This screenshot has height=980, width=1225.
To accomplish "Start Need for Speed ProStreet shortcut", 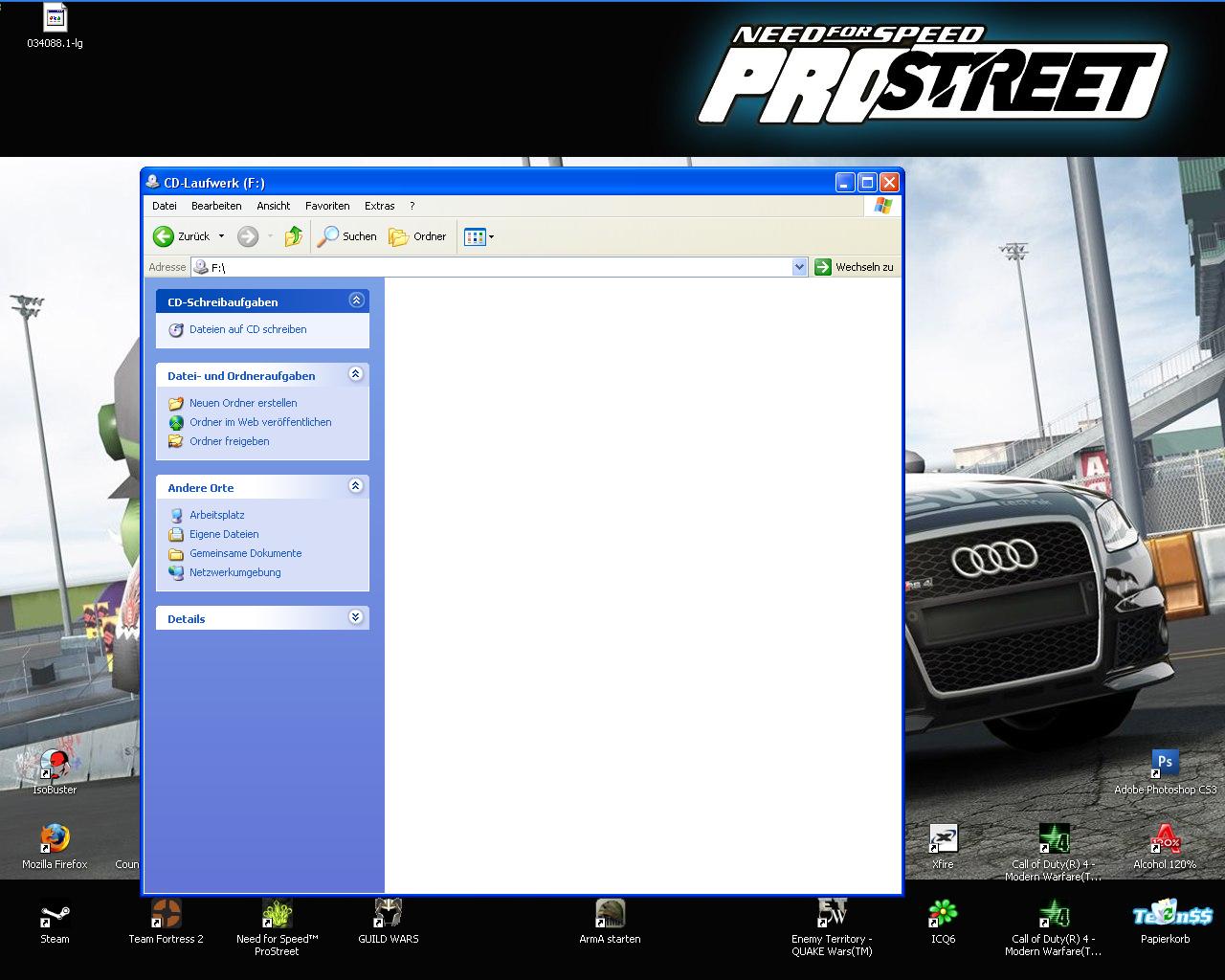I will coord(277,926).
